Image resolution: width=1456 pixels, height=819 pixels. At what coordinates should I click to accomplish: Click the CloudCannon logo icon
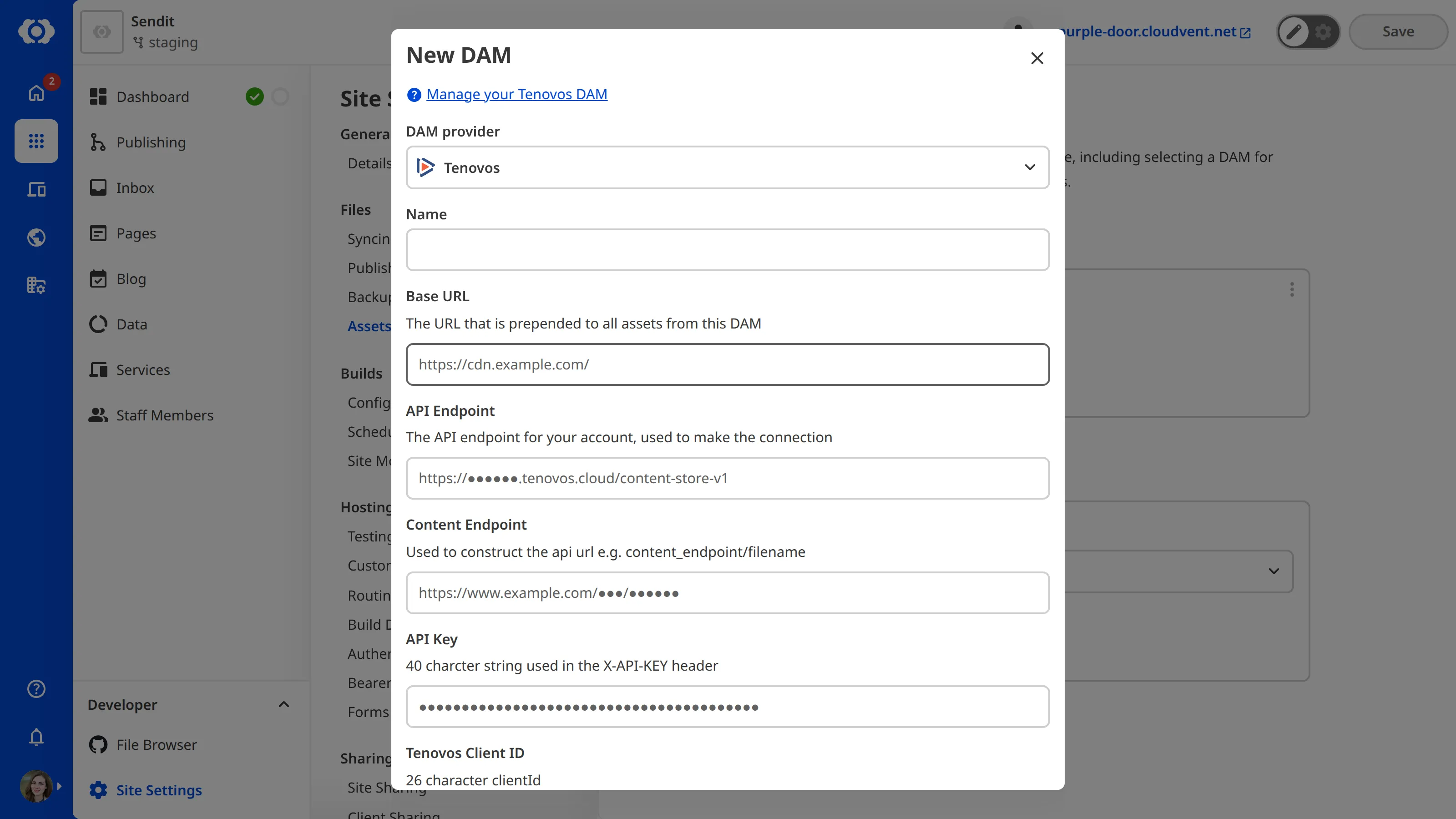(x=36, y=31)
